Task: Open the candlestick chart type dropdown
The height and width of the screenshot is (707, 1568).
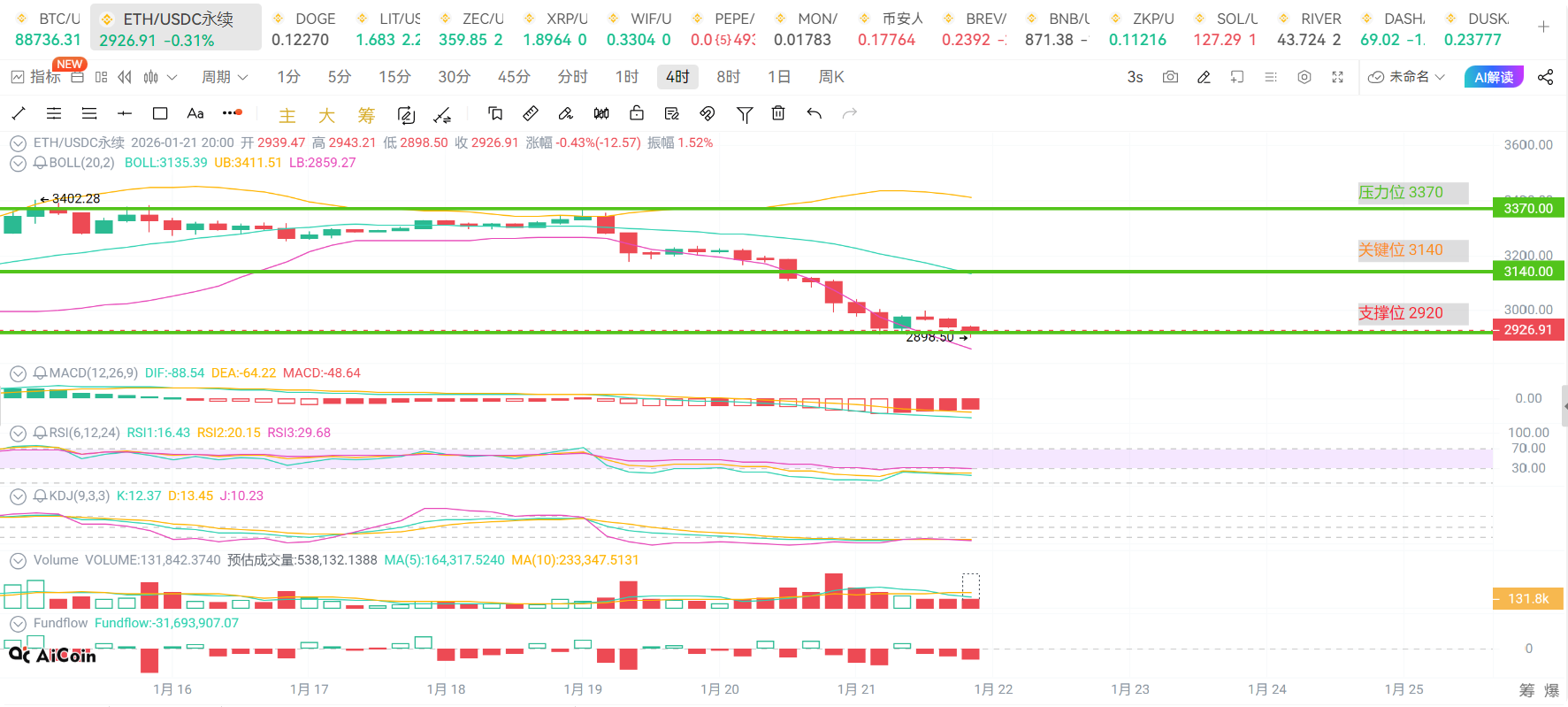Action: click(x=160, y=77)
